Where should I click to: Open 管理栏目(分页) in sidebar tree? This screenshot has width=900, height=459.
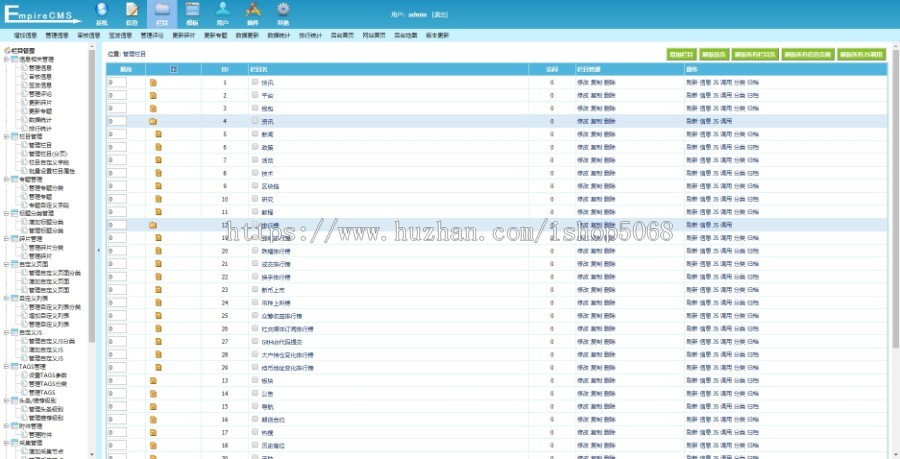[x=48, y=154]
